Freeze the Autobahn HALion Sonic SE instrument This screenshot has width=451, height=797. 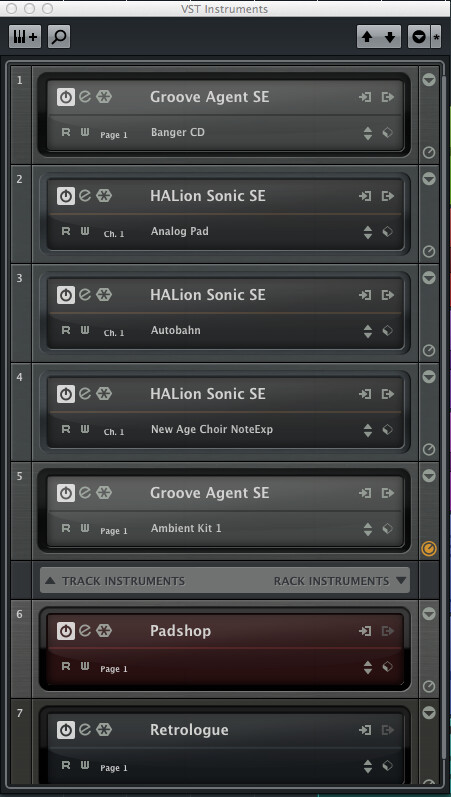click(x=104, y=295)
